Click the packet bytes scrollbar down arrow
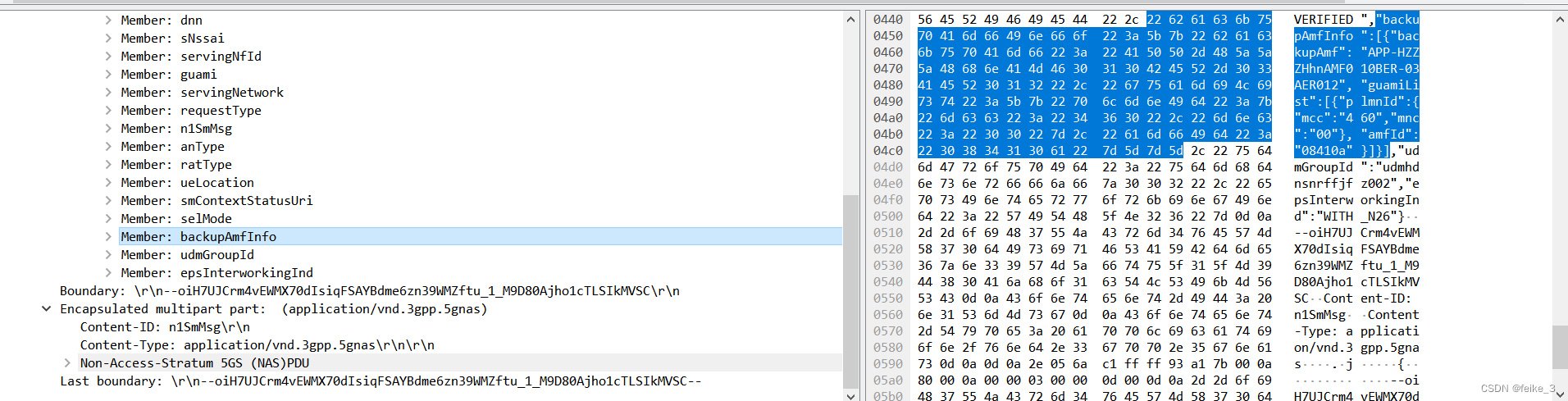Screen dimensions: 1568x401 pos(1560,394)
